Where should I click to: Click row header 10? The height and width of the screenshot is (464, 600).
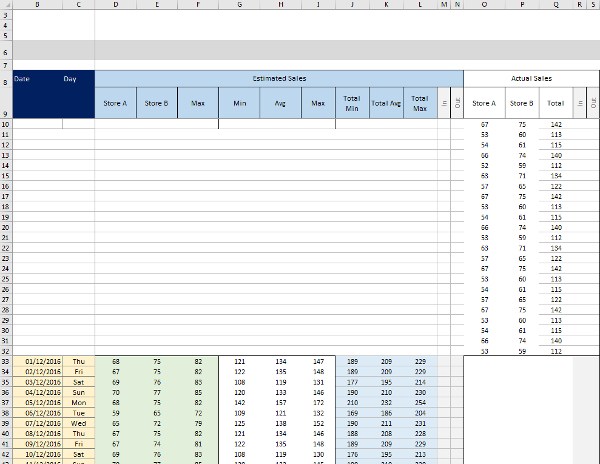(x=6, y=124)
